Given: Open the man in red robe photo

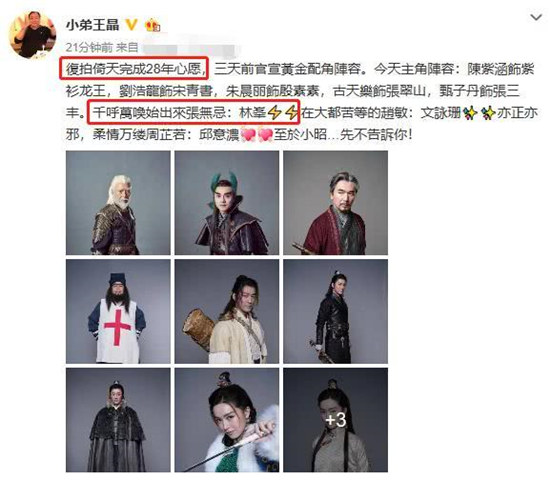Looking at the screenshot, I should 336,203.
